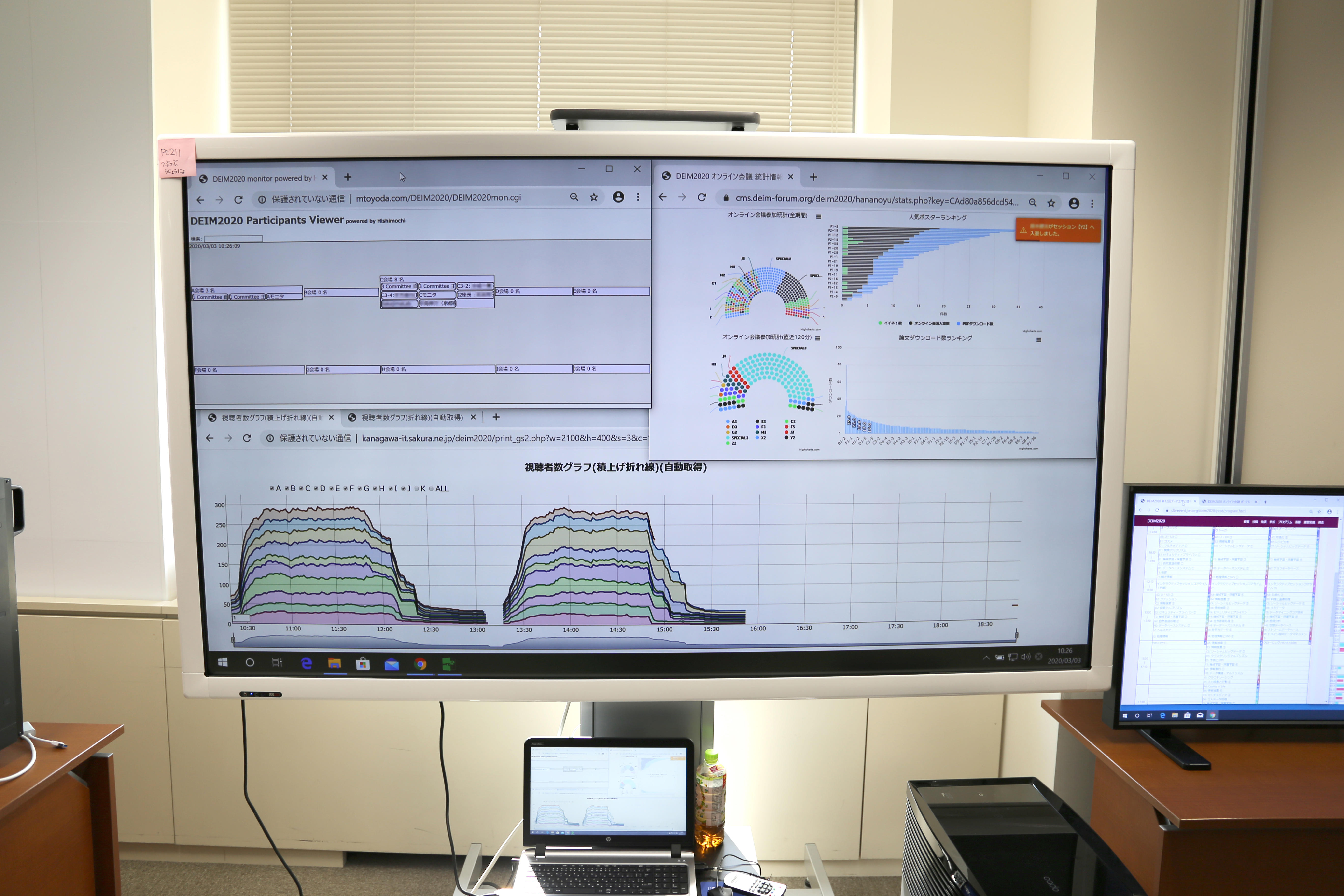Screen dimensions: 1344x896
Task: Go back in the cms.deim-forum.org stats window
Action: tap(663, 197)
